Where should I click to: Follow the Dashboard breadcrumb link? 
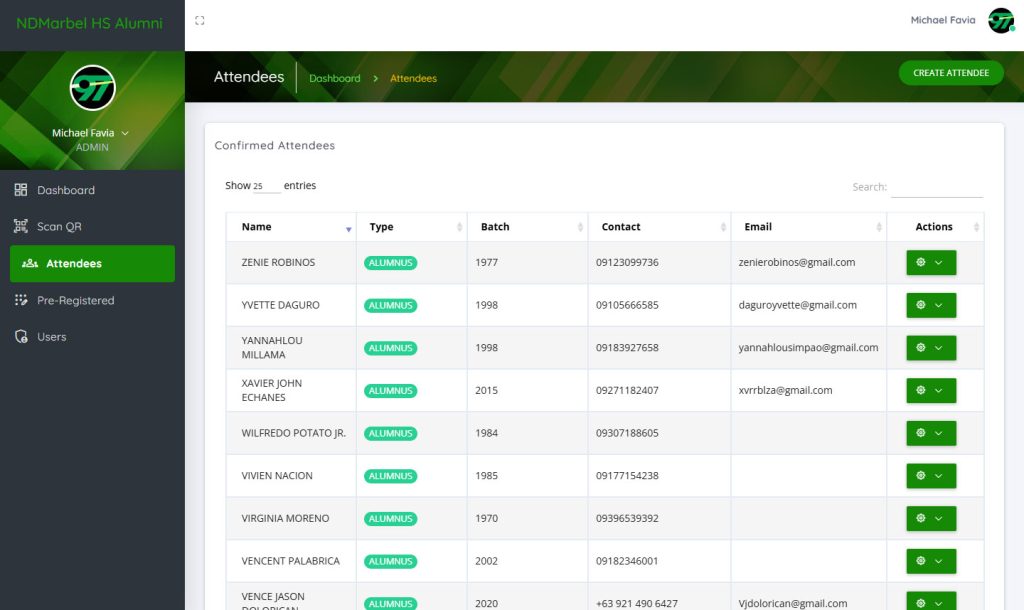pos(334,78)
